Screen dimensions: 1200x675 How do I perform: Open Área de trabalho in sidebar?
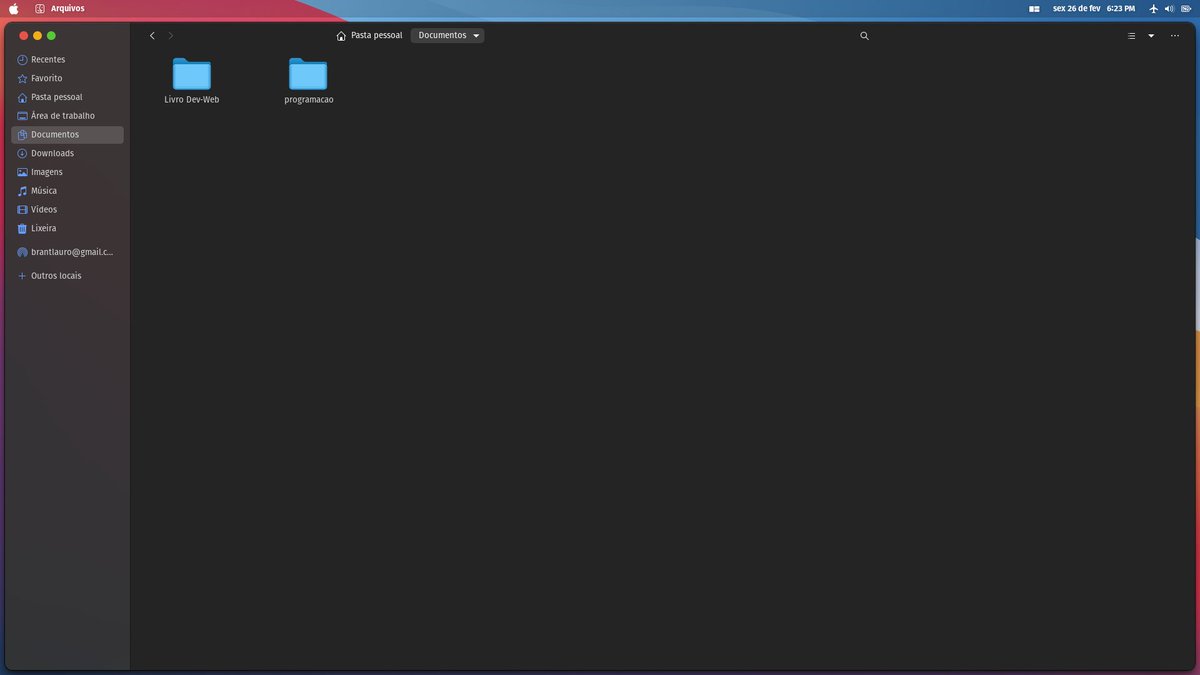click(x=67, y=116)
